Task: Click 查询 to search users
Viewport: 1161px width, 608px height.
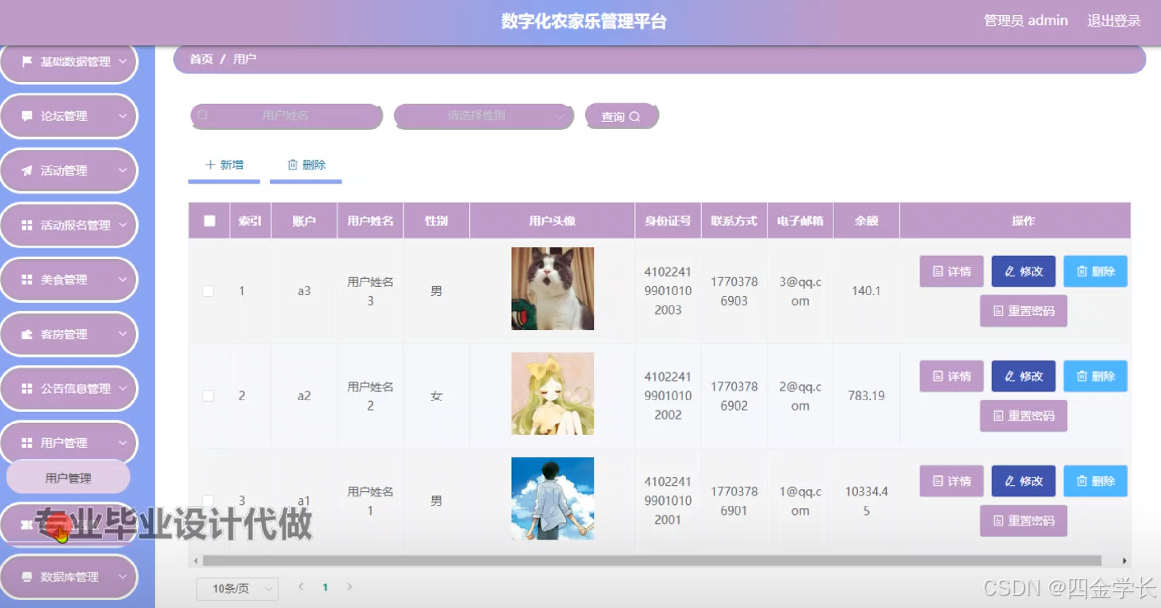Action: (621, 116)
